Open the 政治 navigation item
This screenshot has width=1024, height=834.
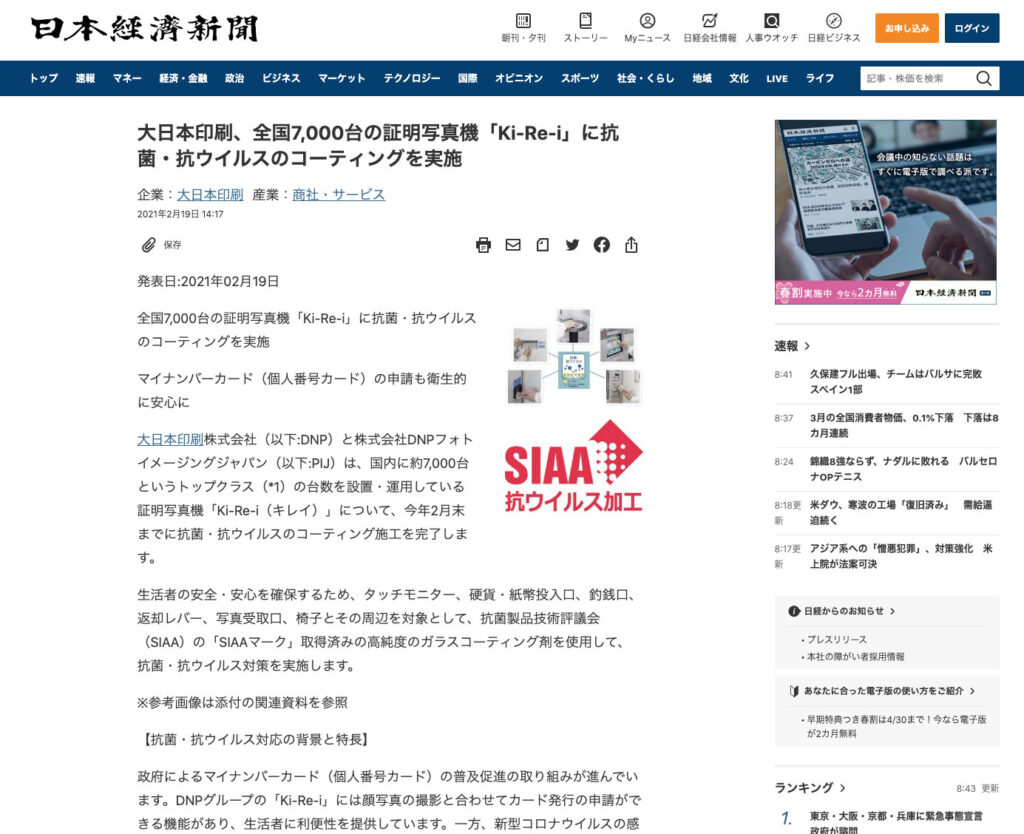(234, 78)
